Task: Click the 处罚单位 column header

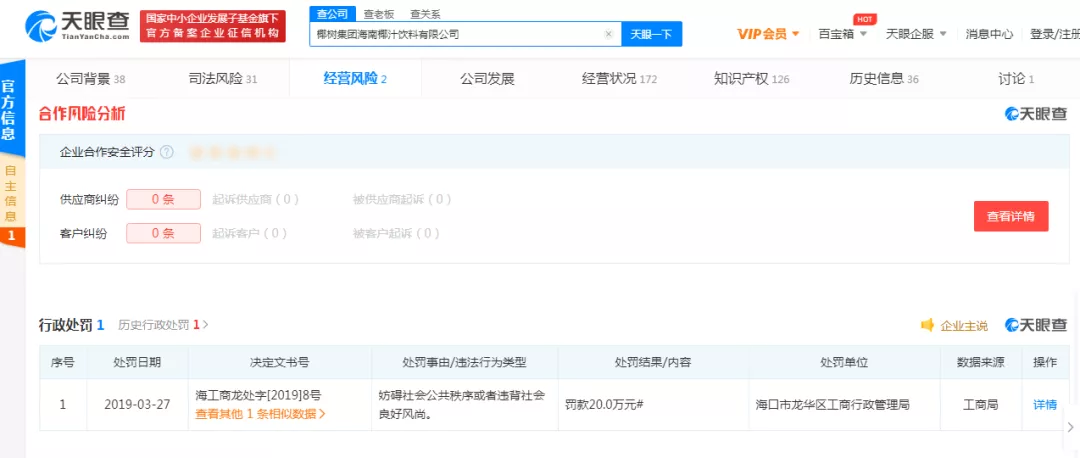Action: tap(844, 362)
